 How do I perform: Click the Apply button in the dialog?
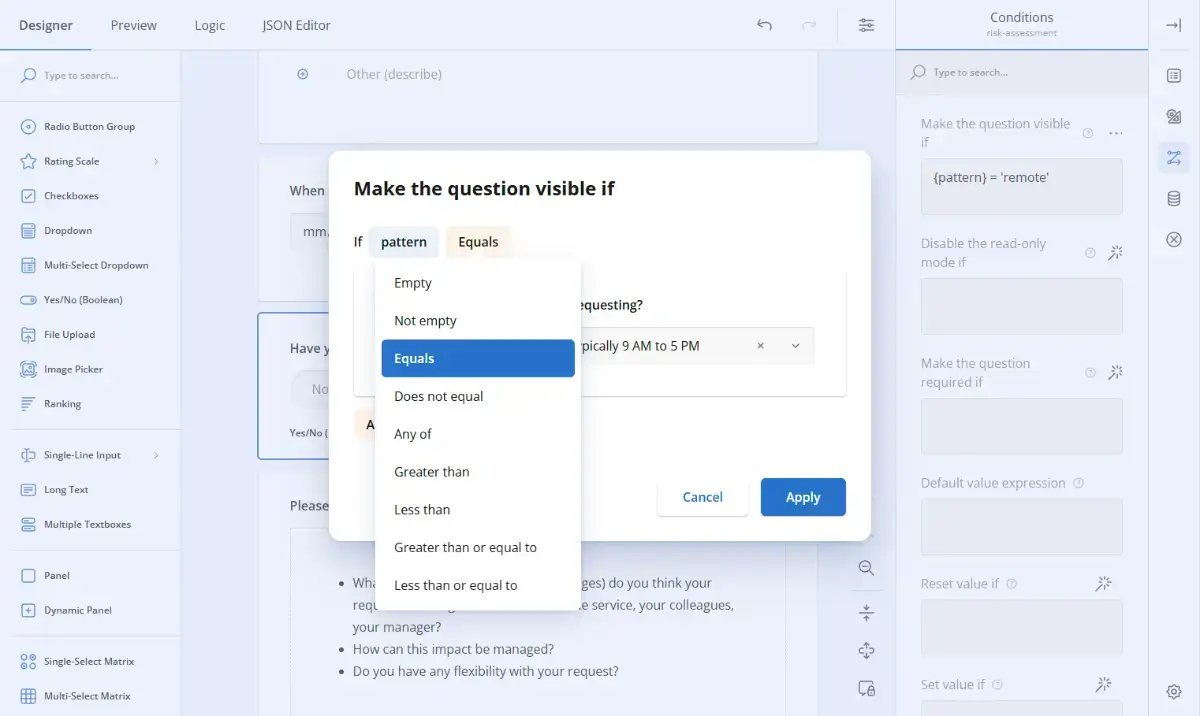click(803, 497)
